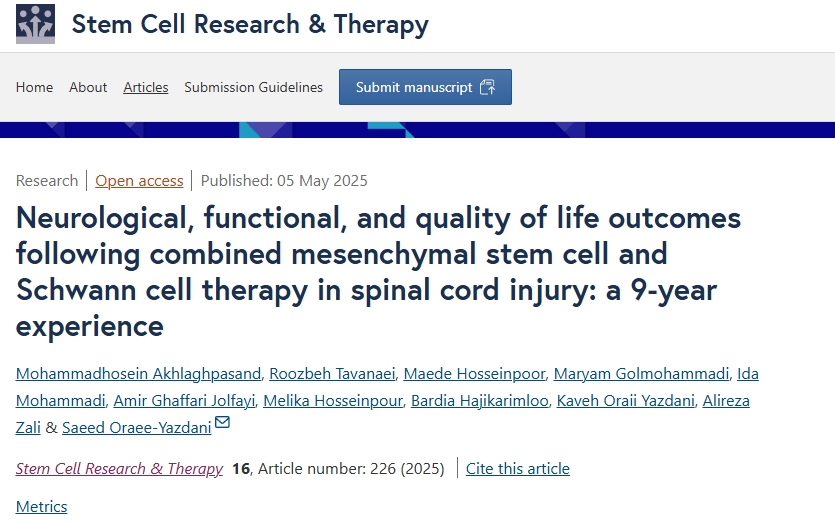Screen dimensions: 835x523
Task: Click the email envelope icon beside Saeed Oraee-Yazdani
Action: [222, 424]
